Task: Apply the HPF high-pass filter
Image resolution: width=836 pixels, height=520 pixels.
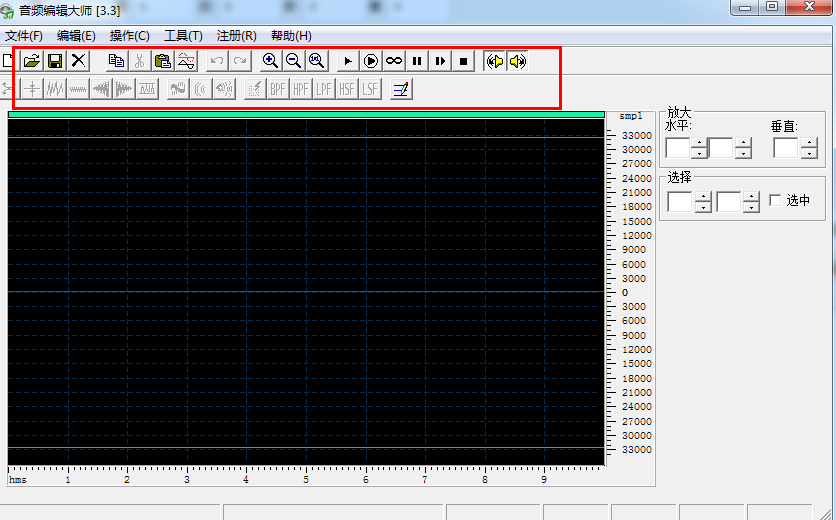Action: coord(301,89)
